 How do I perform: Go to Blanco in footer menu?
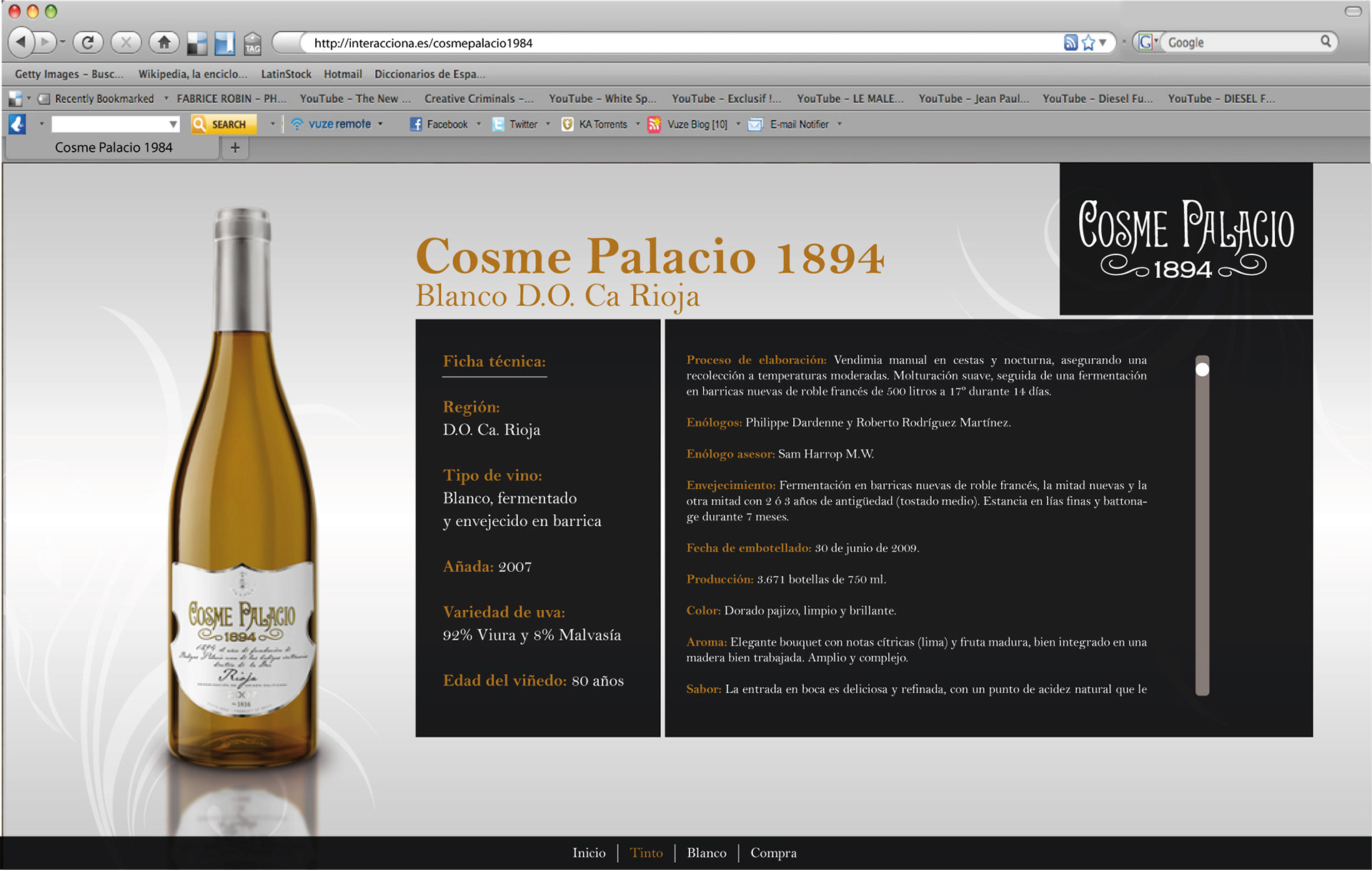(707, 853)
